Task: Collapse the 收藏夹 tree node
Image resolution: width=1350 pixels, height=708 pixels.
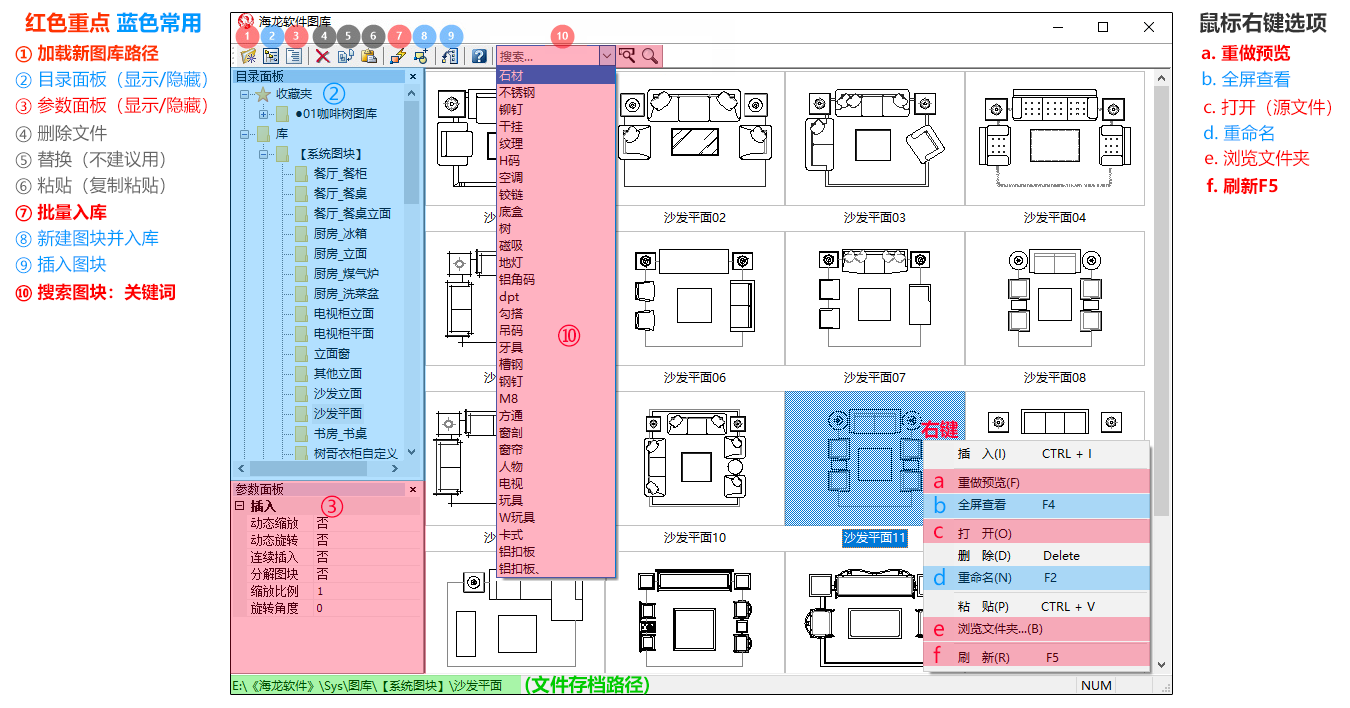Action: (244, 94)
